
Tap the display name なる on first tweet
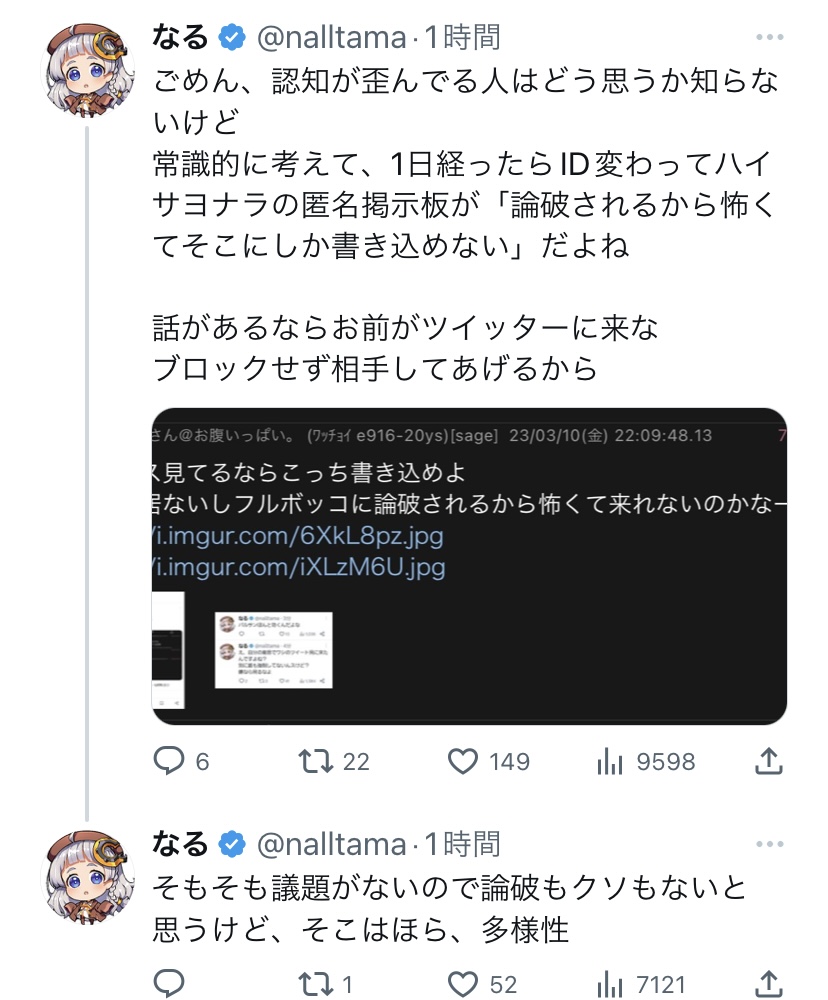click(x=181, y=37)
